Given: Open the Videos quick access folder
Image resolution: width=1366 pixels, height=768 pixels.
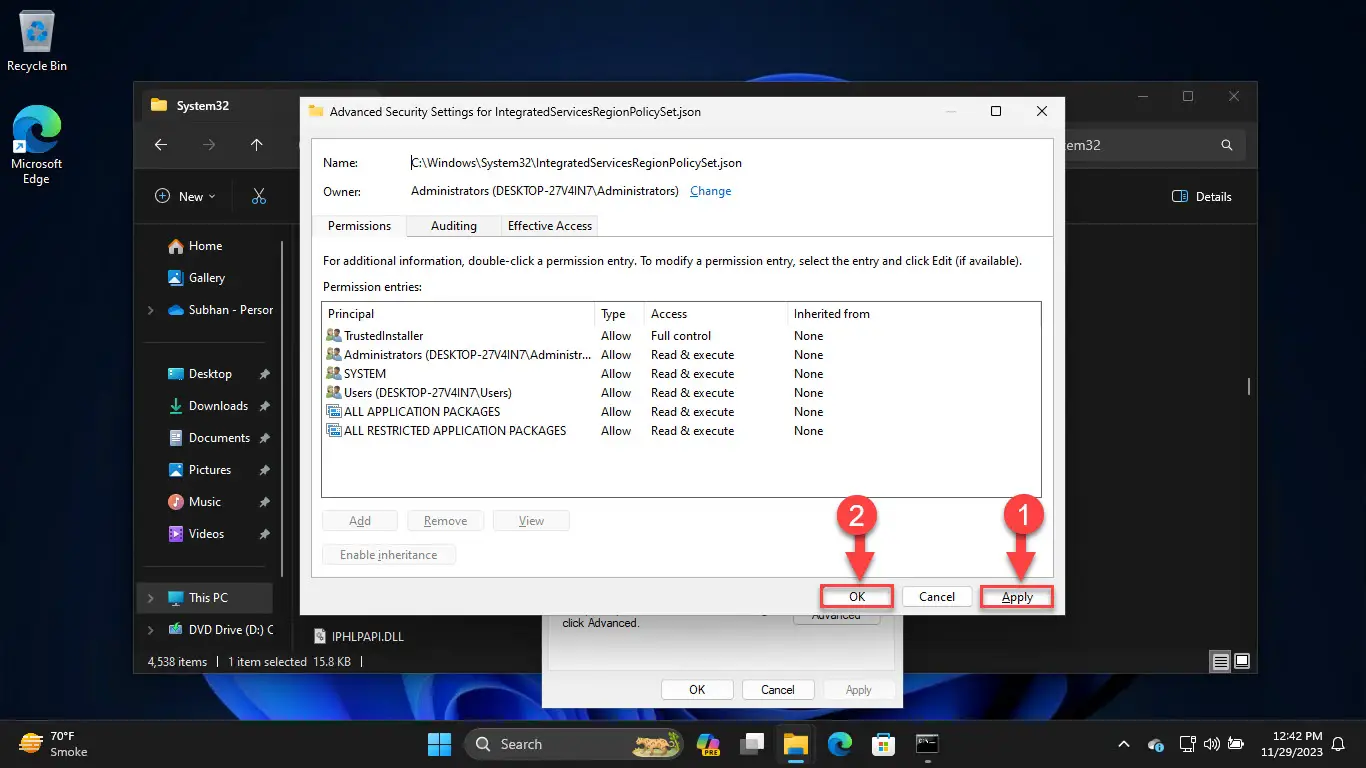Looking at the screenshot, I should (207, 534).
